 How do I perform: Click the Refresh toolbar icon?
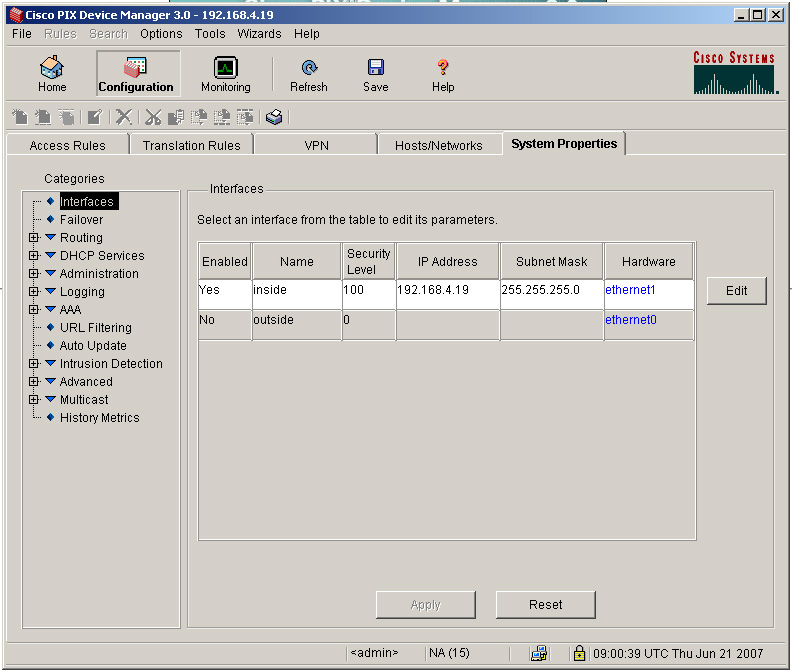(x=309, y=74)
